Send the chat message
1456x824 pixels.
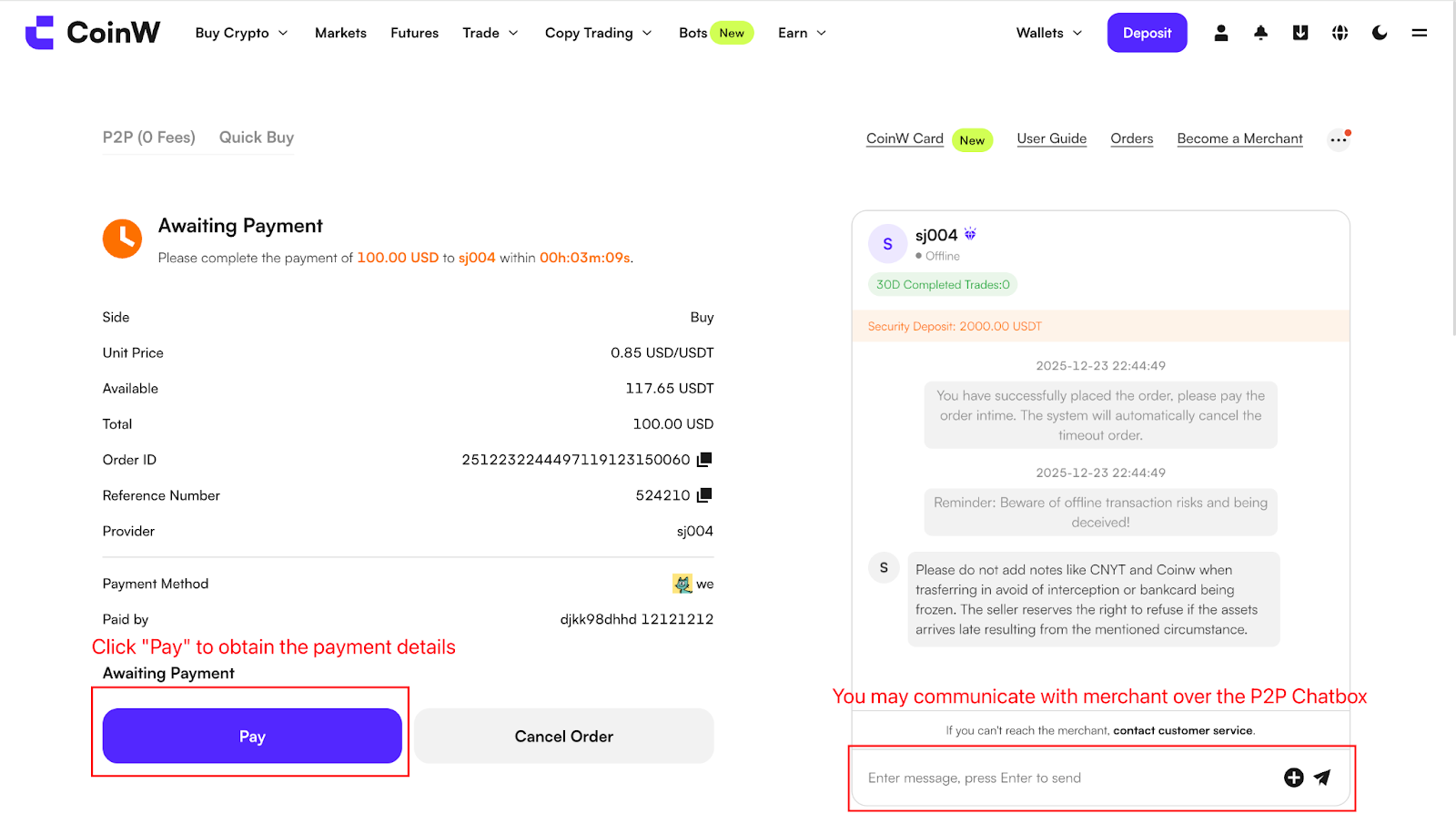tap(1323, 778)
